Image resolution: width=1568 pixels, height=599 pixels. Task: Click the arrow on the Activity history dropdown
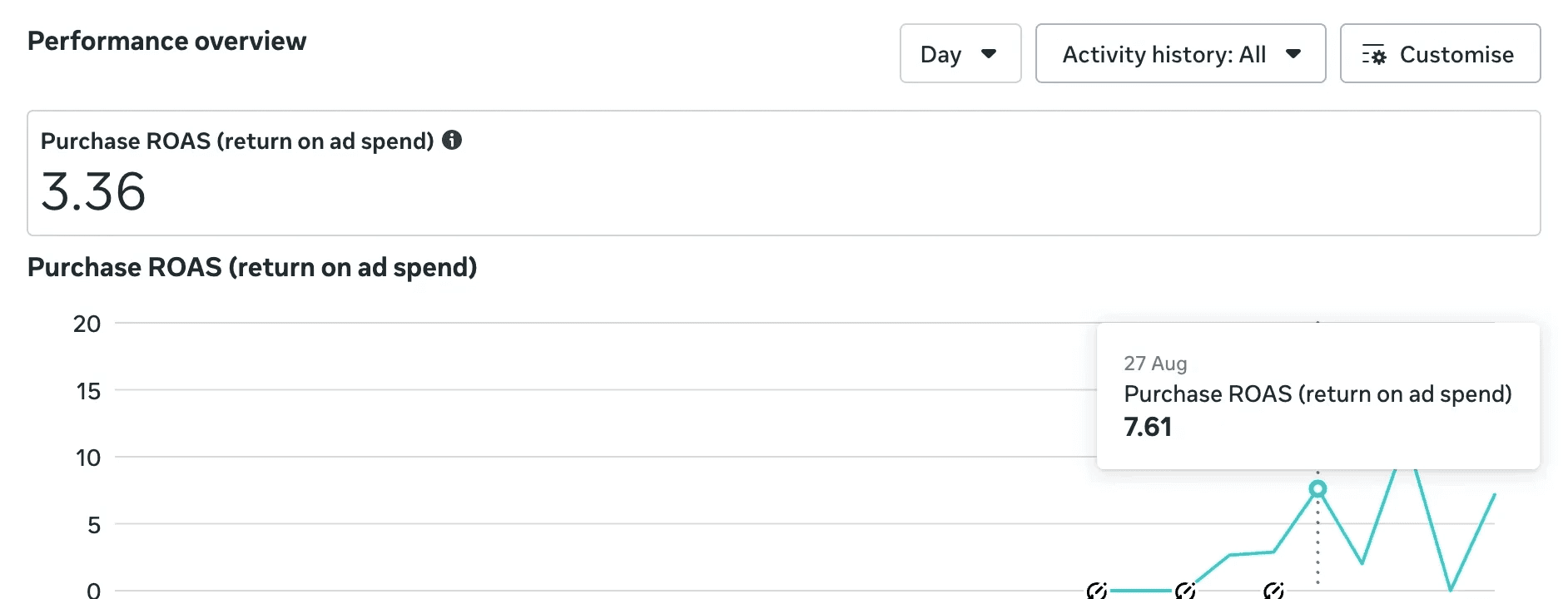[x=1293, y=54]
